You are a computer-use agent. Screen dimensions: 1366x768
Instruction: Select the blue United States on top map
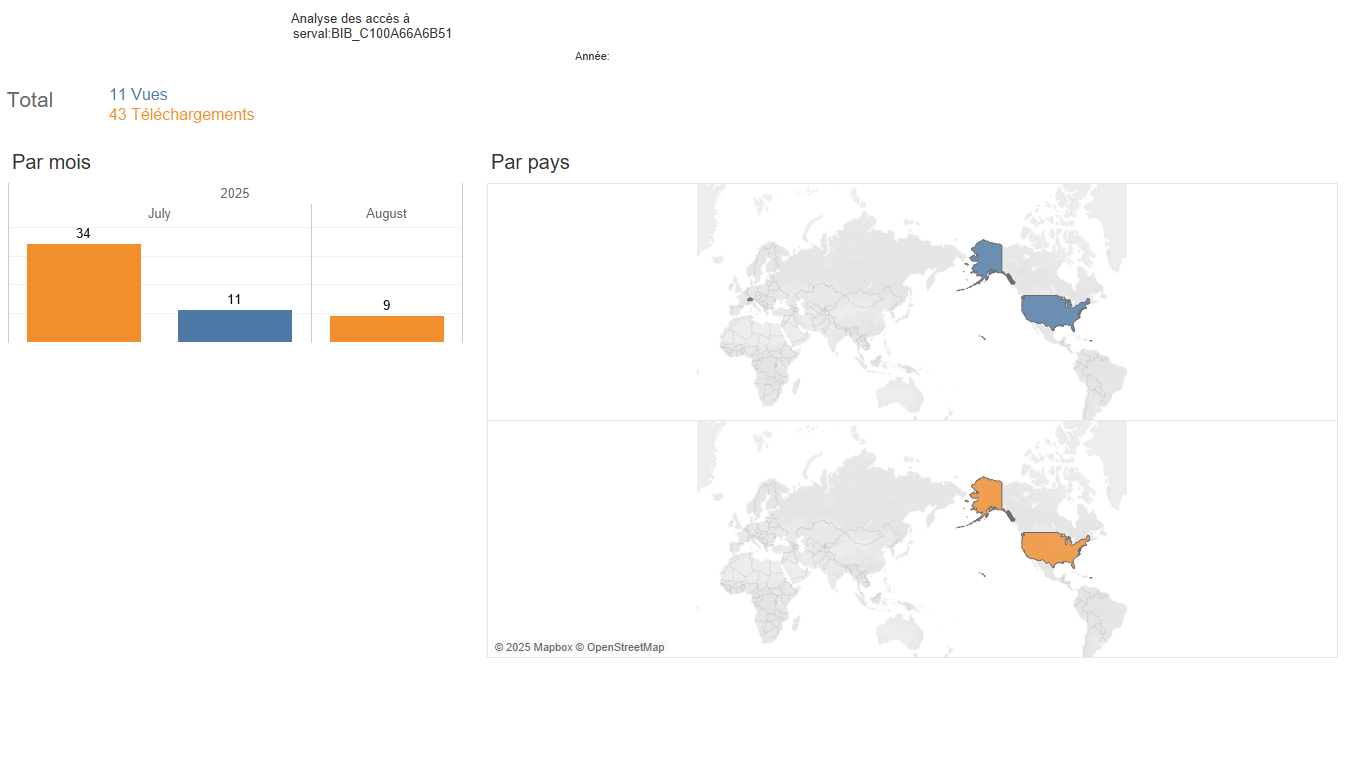pos(1052,313)
